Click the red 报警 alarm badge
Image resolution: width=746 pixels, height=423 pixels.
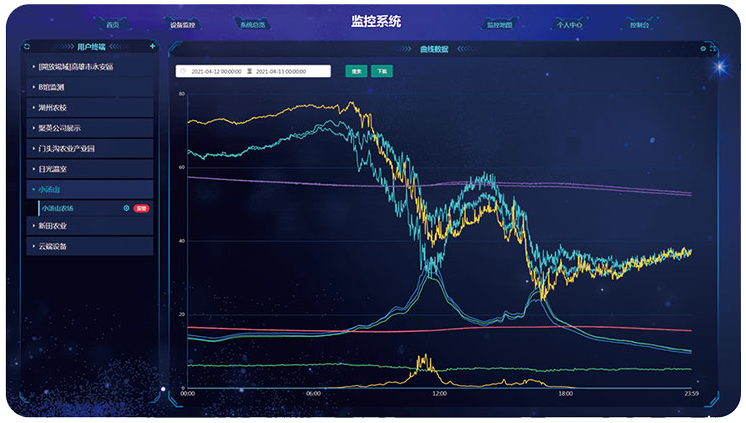tap(141, 208)
